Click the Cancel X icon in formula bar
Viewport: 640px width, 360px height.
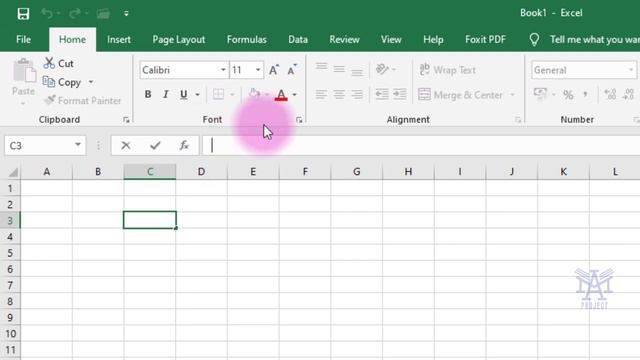point(126,145)
